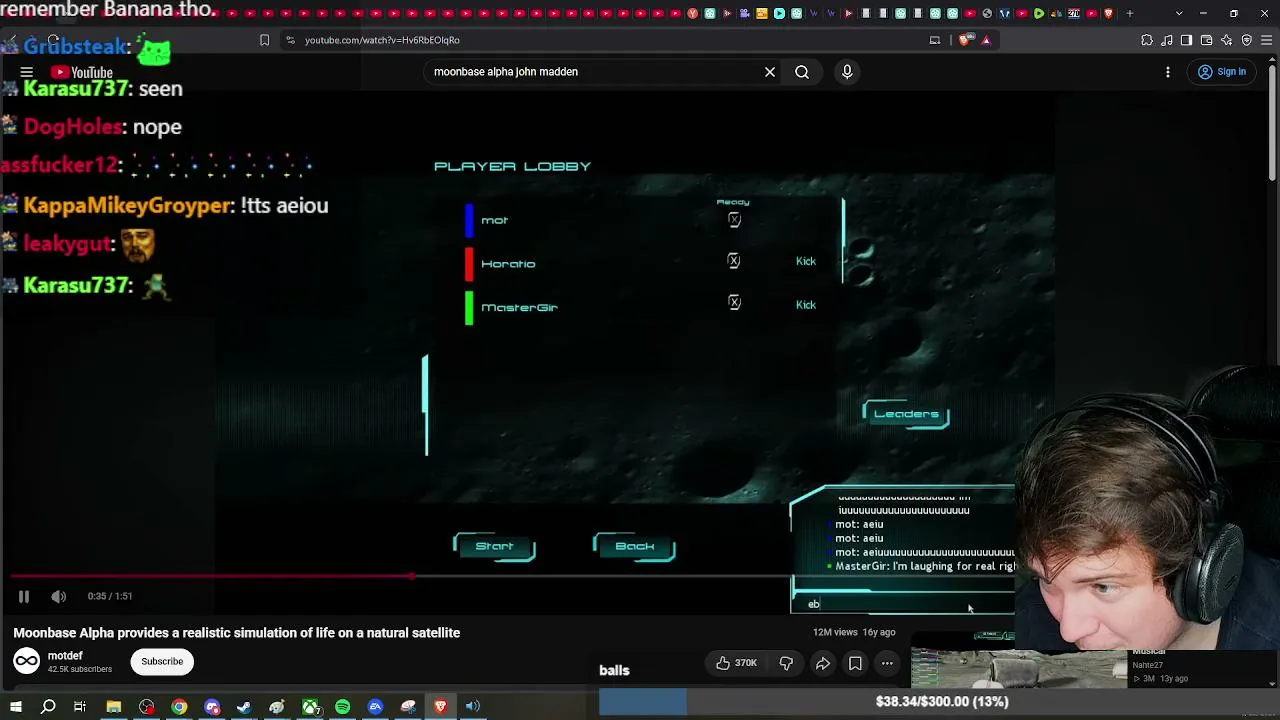Dislike the Moonbase Alpha video
The width and height of the screenshot is (1280, 720).
point(786,663)
